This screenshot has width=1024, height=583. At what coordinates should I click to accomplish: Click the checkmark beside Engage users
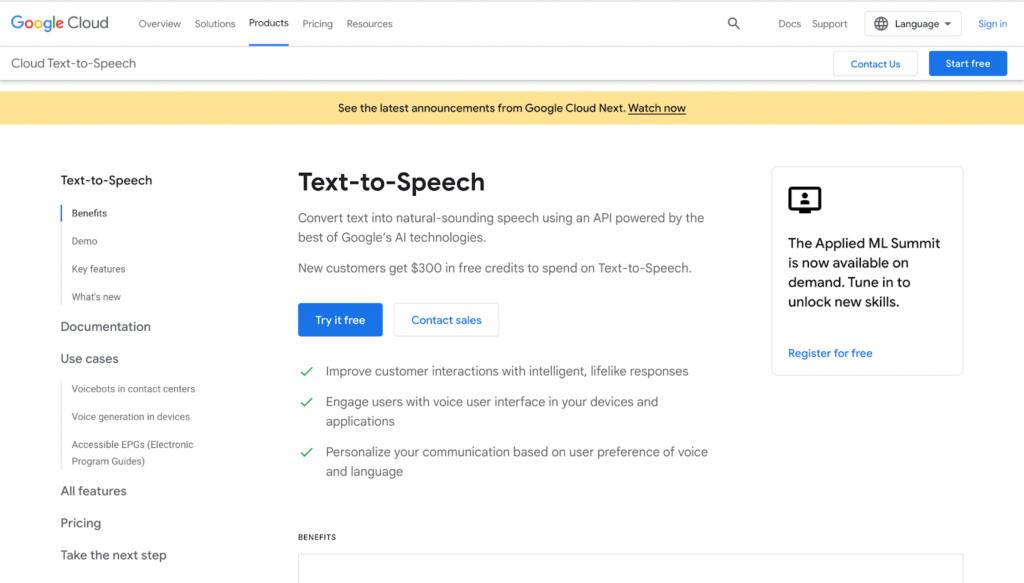pos(306,402)
